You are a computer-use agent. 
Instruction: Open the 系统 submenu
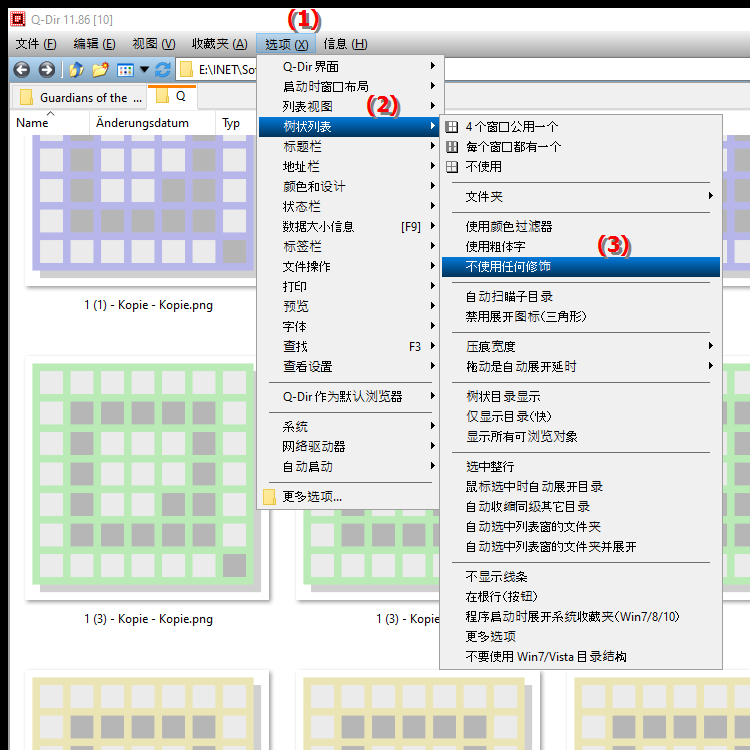click(x=348, y=427)
